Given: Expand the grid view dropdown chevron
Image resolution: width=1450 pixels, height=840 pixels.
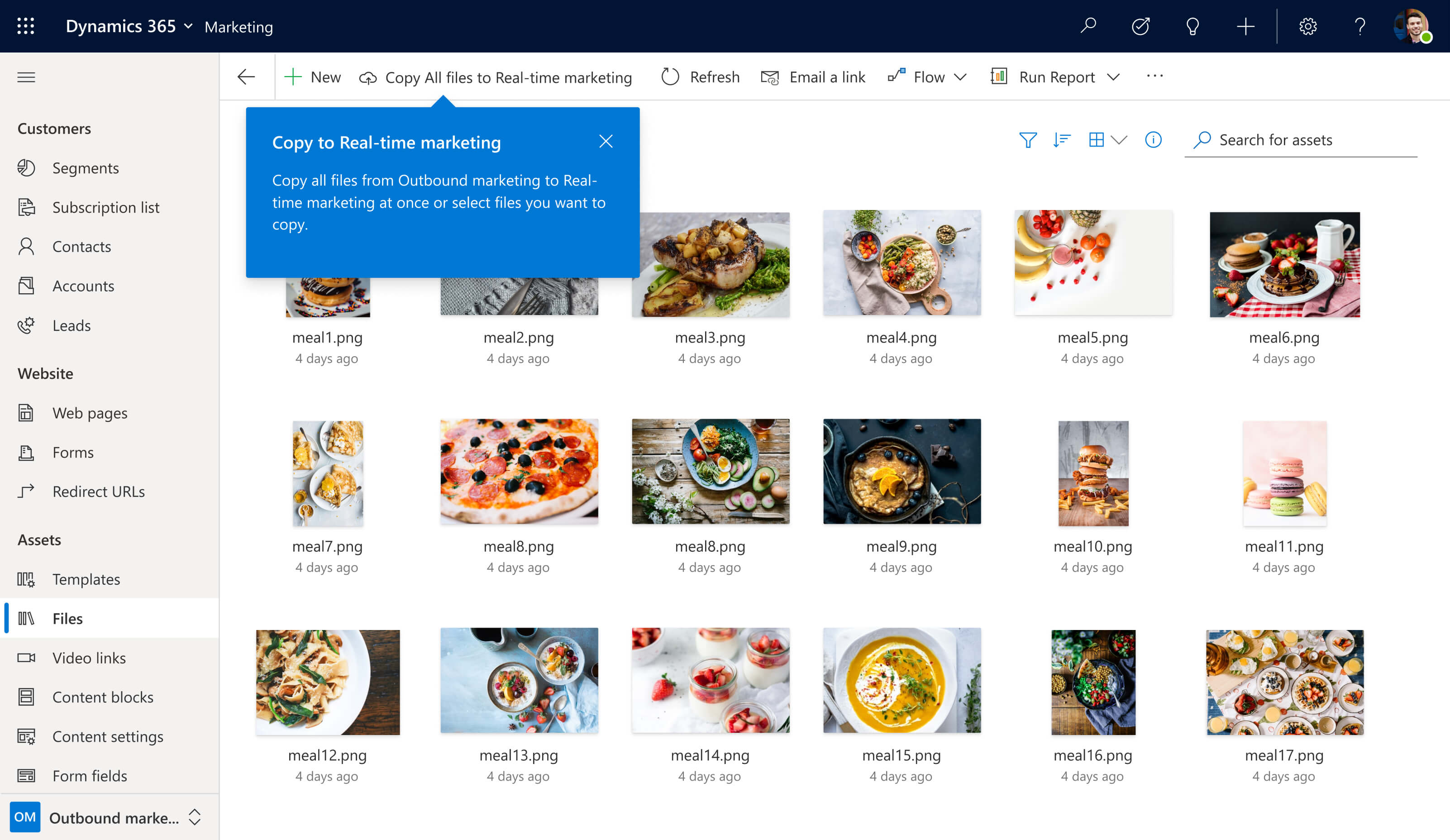Looking at the screenshot, I should point(1119,139).
